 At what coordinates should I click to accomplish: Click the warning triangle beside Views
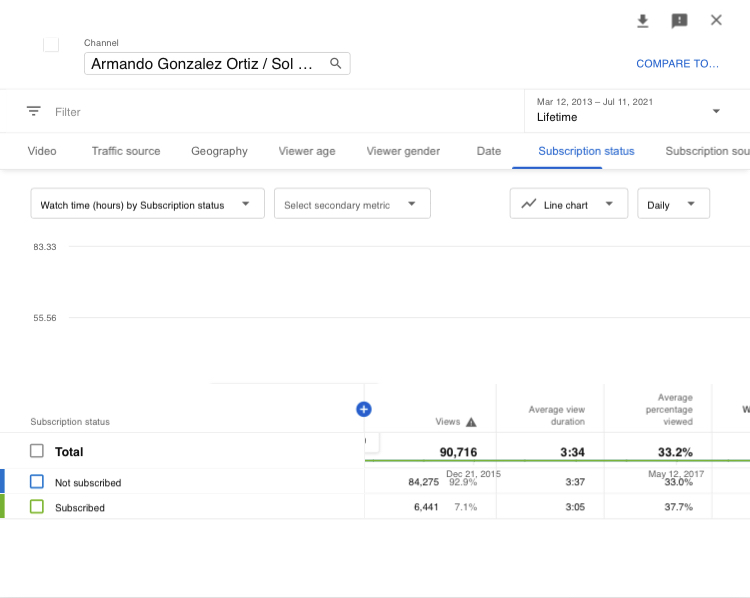pos(471,422)
